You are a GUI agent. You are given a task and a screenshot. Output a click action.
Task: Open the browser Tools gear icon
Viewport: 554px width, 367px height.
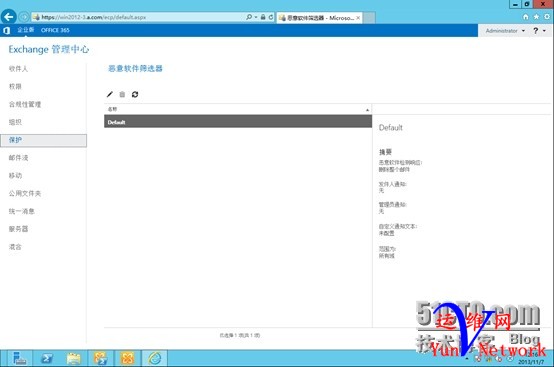coord(547,17)
